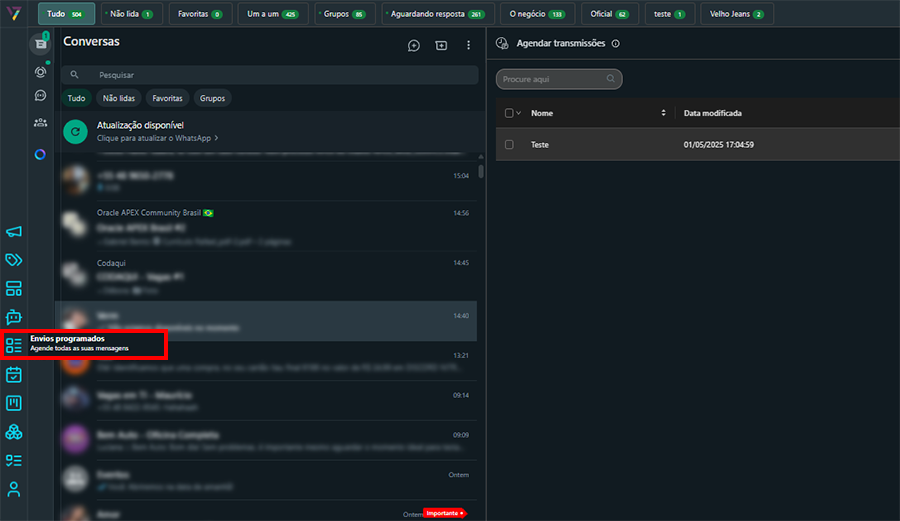
Task: Open the kanban board icon in sidebar
Action: pos(14,403)
